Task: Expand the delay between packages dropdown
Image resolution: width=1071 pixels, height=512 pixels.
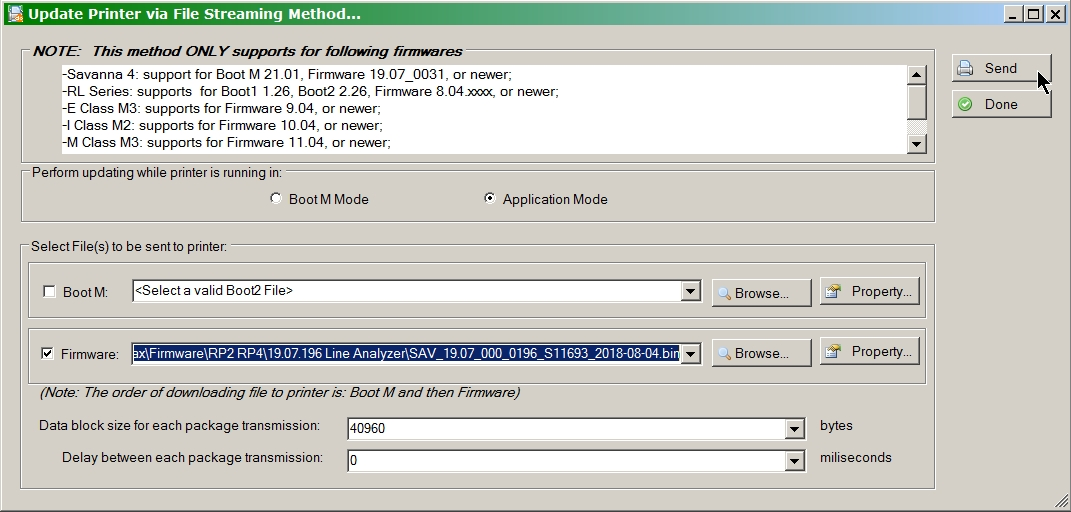Action: 794,461
